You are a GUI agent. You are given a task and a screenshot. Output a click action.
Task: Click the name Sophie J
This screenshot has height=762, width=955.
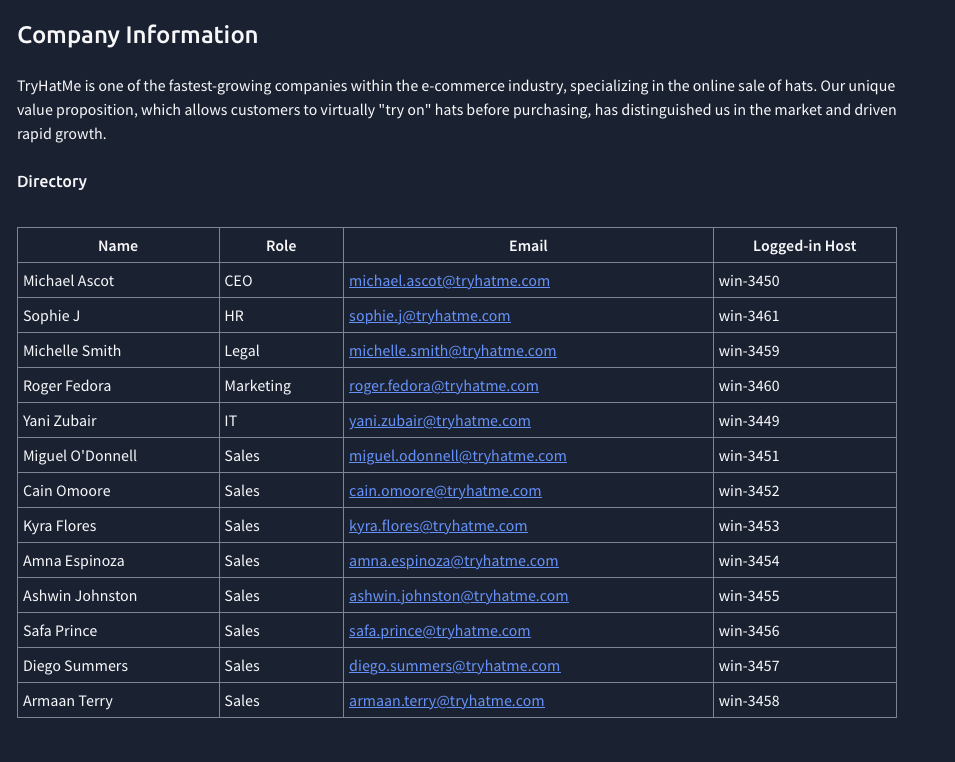(x=51, y=316)
